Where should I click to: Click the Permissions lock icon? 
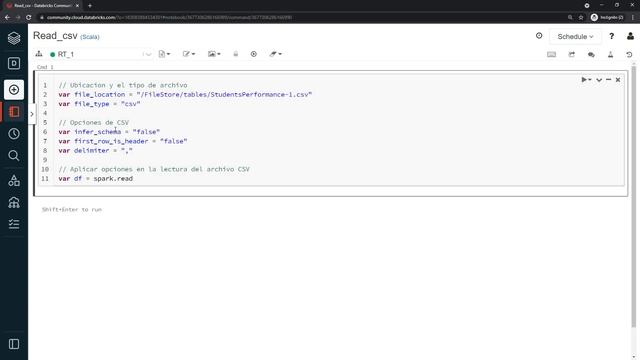point(236,54)
